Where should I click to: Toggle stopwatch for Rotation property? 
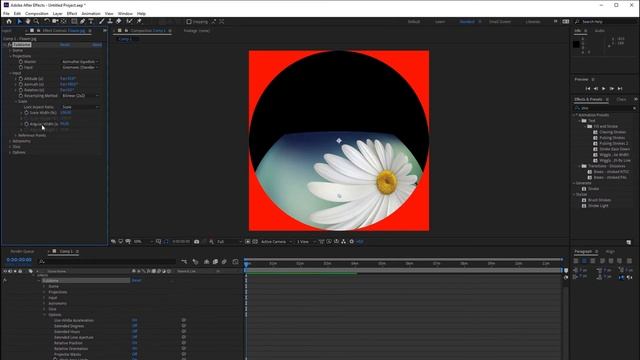click(x=21, y=90)
